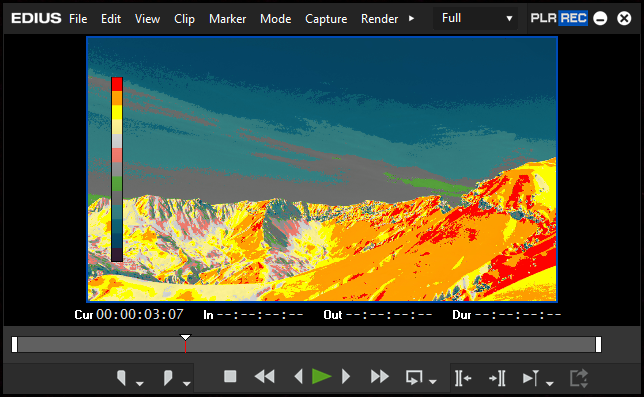Click the Set In point icon
The height and width of the screenshot is (397, 644).
(122, 377)
